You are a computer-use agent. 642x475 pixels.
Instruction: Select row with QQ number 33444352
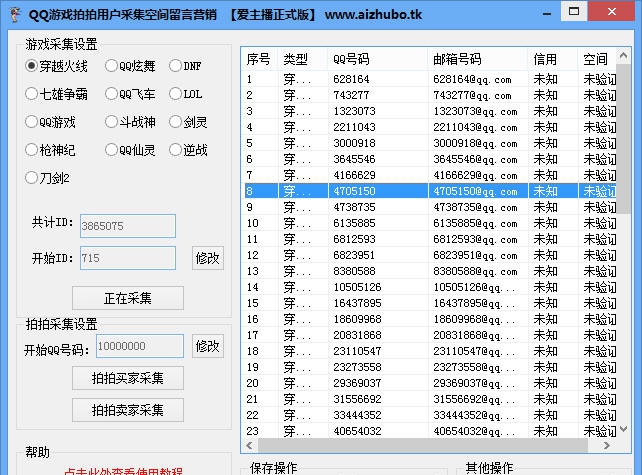point(429,415)
